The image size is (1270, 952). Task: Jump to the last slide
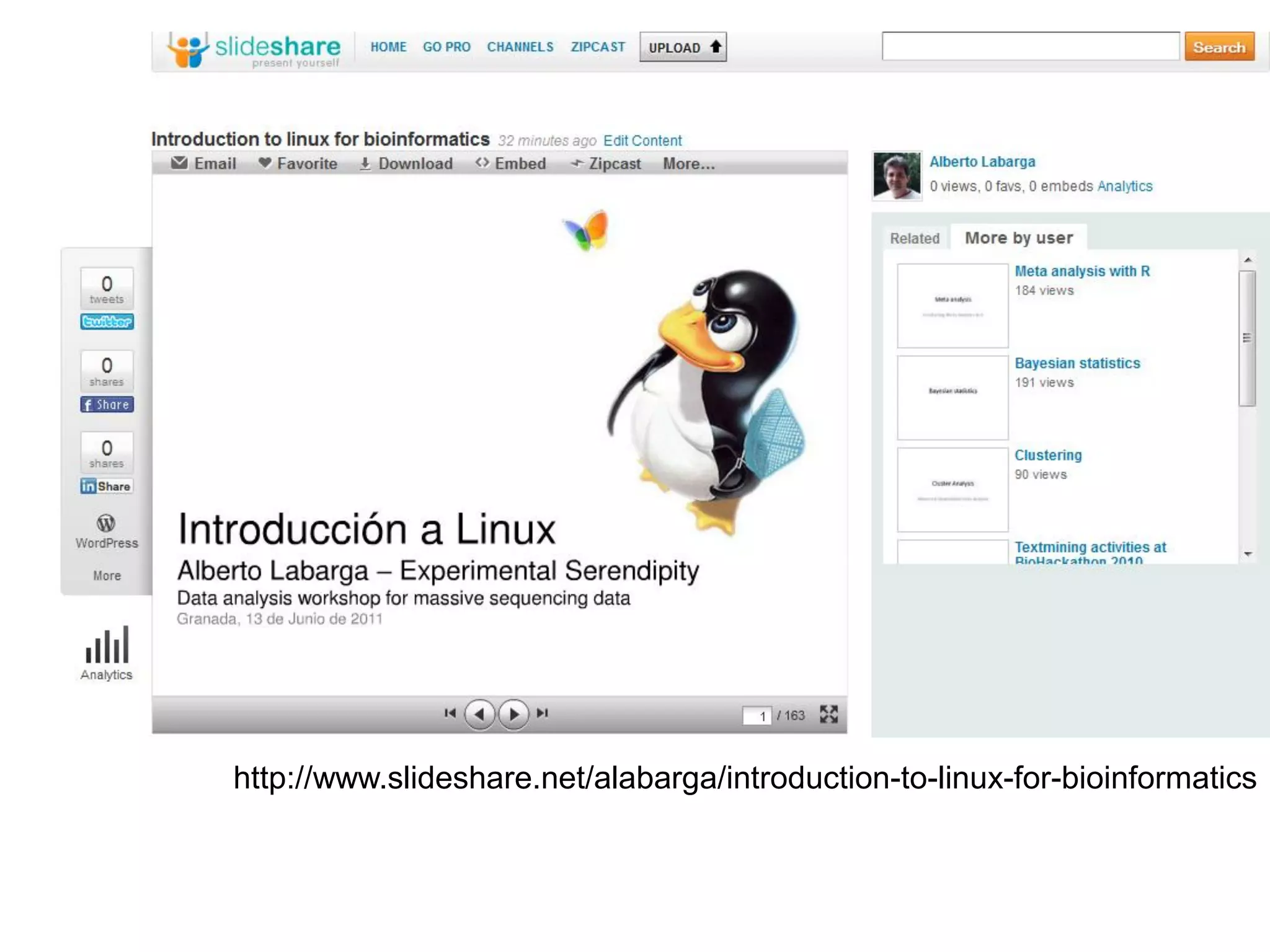[x=543, y=713]
